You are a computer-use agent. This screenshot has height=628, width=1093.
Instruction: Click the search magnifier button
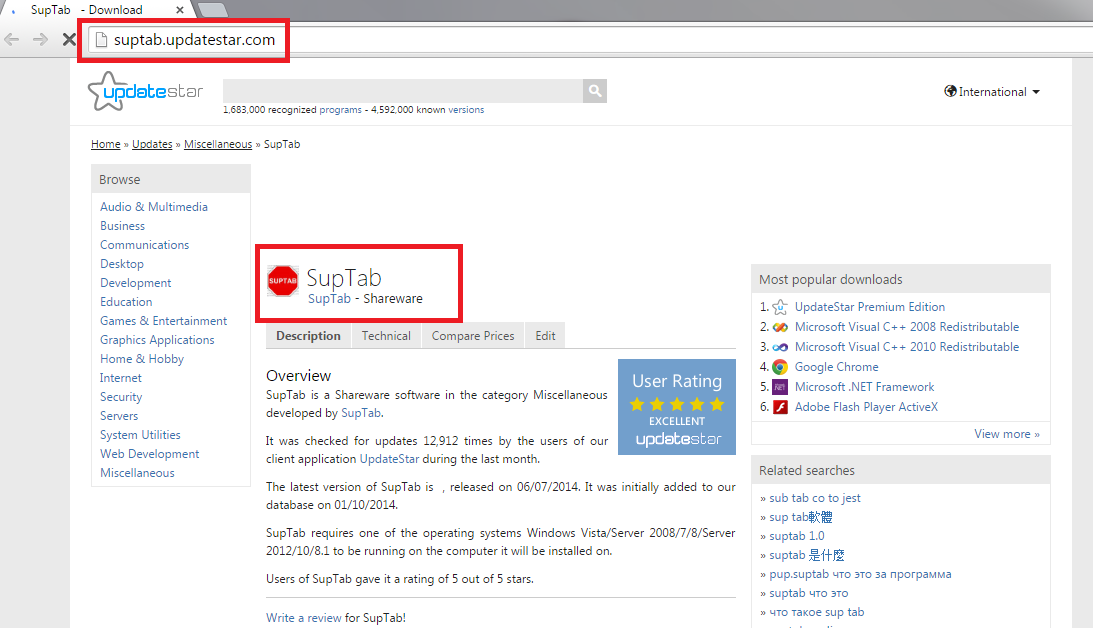(595, 91)
